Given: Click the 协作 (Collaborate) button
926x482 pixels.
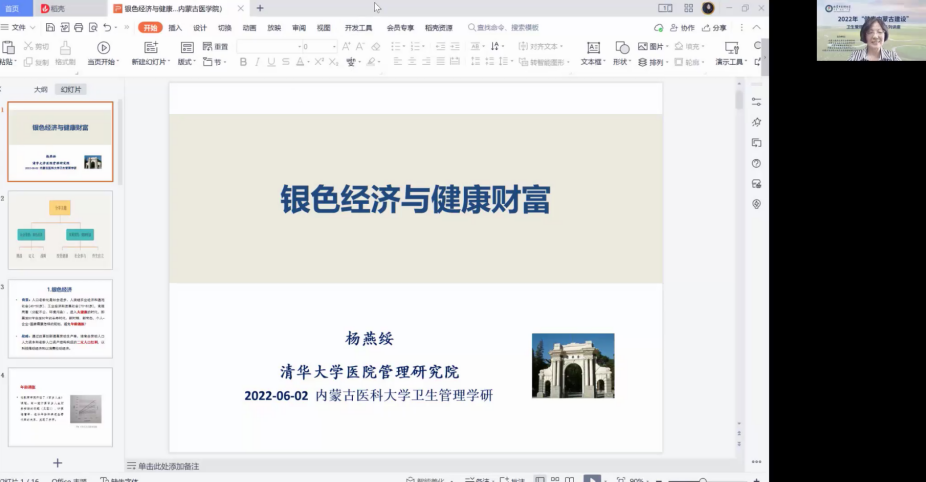Looking at the screenshot, I should coord(682,28).
